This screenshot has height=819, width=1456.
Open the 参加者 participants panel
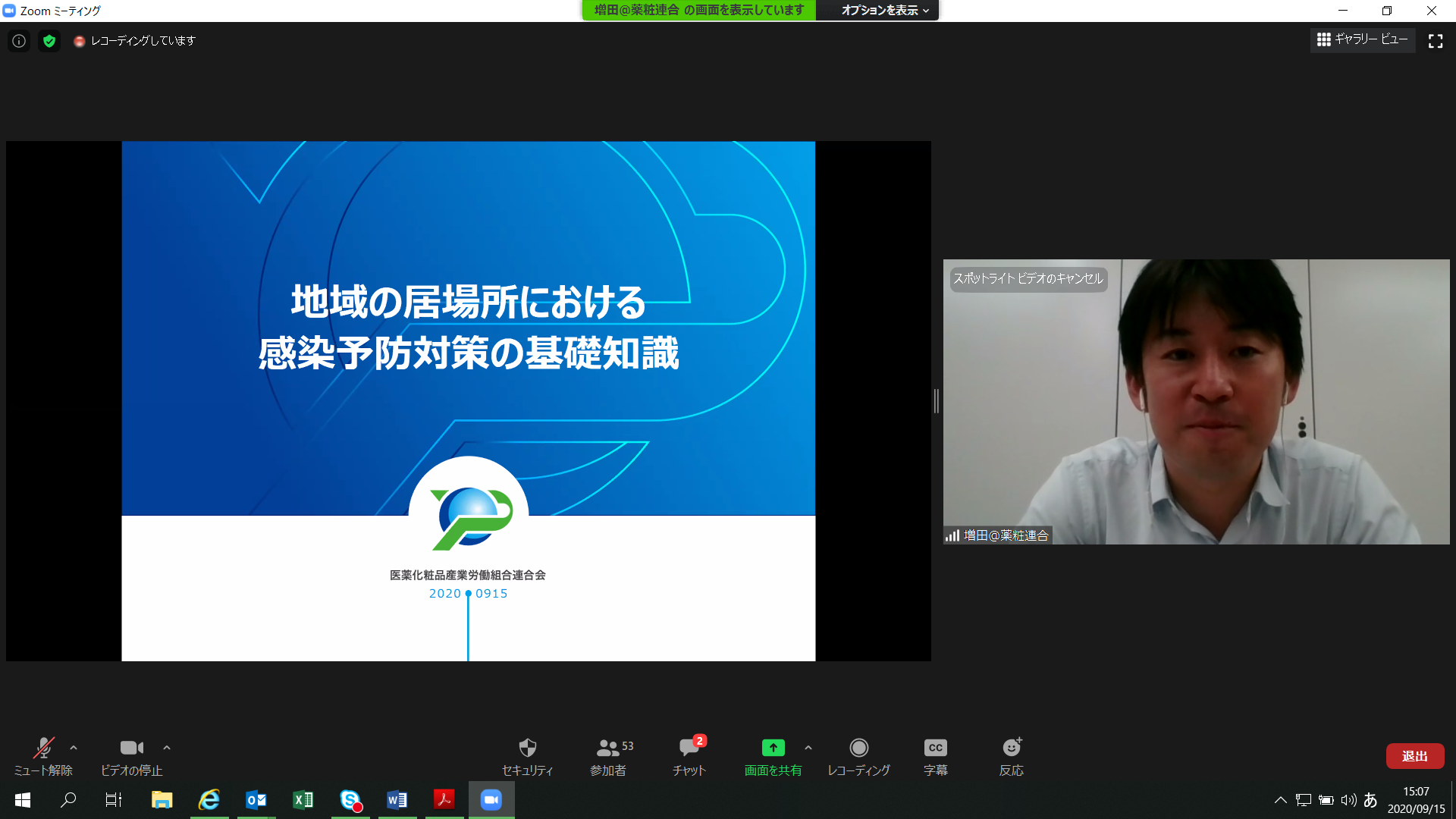point(611,756)
